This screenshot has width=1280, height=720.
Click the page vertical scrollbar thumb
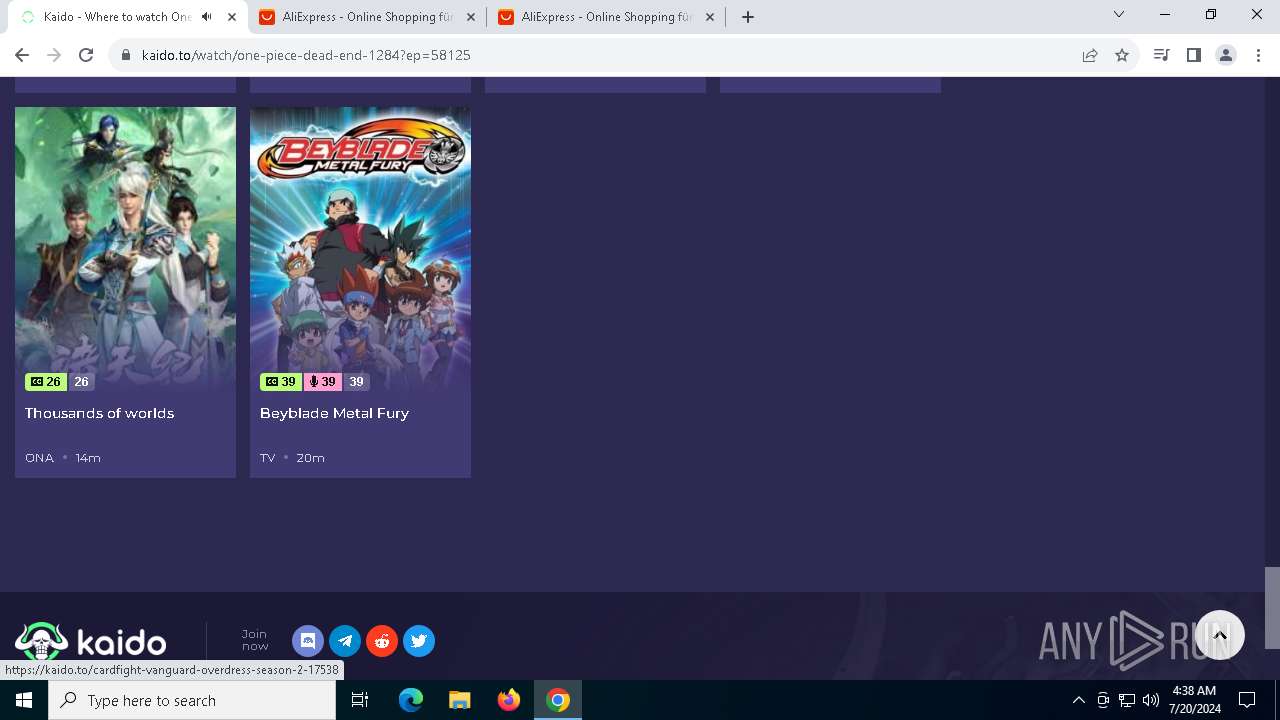tap(1272, 608)
